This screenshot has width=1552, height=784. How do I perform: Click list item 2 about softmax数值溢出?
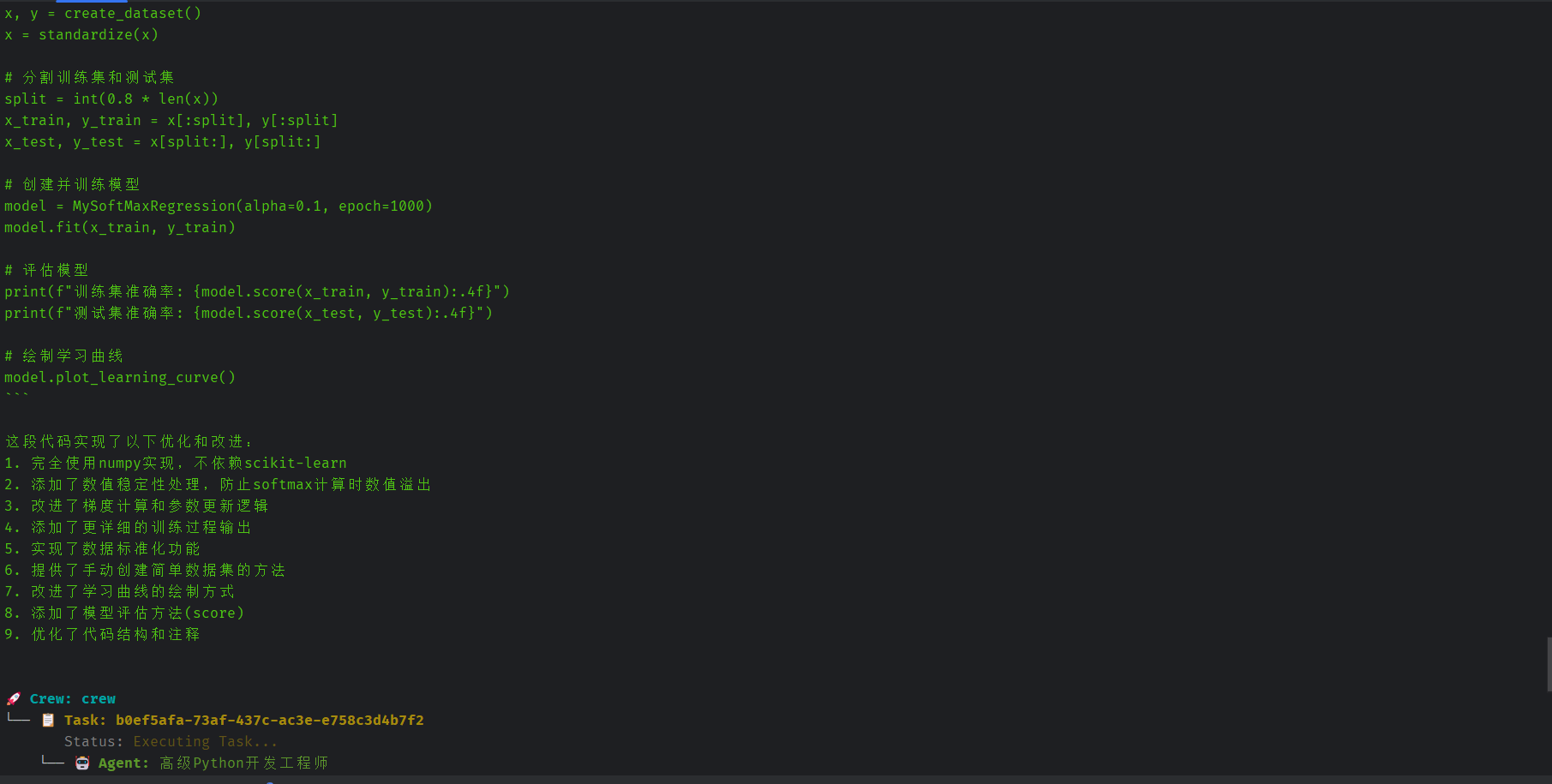[x=218, y=485]
